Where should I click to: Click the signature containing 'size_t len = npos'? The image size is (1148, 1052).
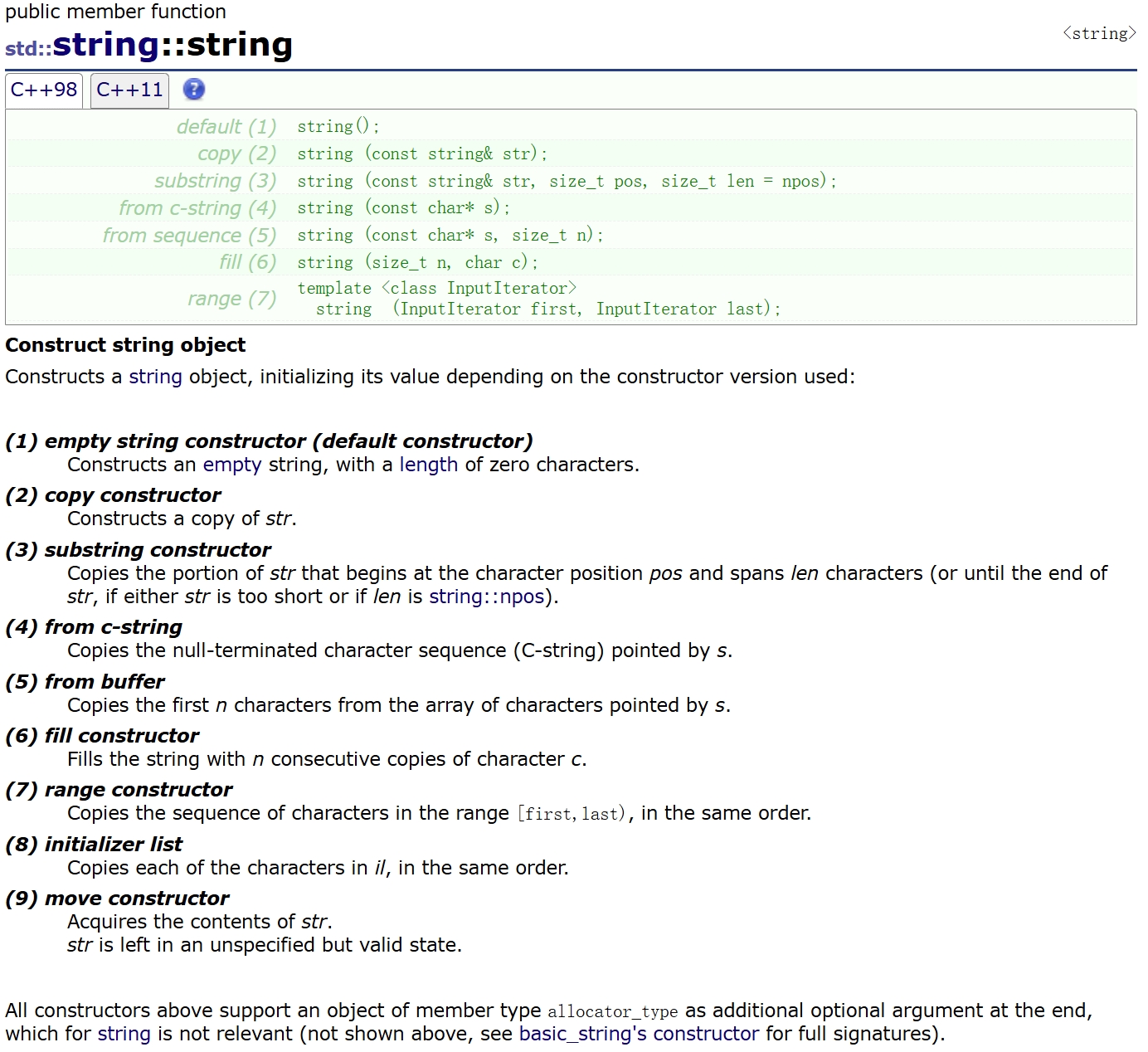click(x=567, y=181)
